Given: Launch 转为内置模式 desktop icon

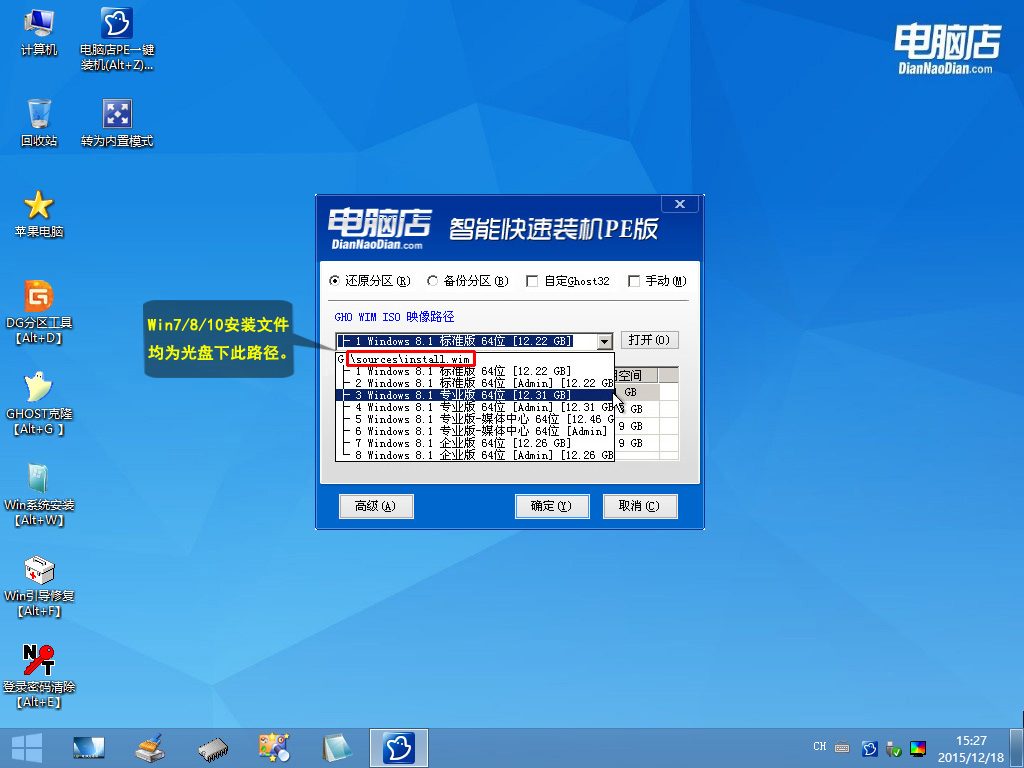Looking at the screenshot, I should pyautogui.click(x=115, y=112).
